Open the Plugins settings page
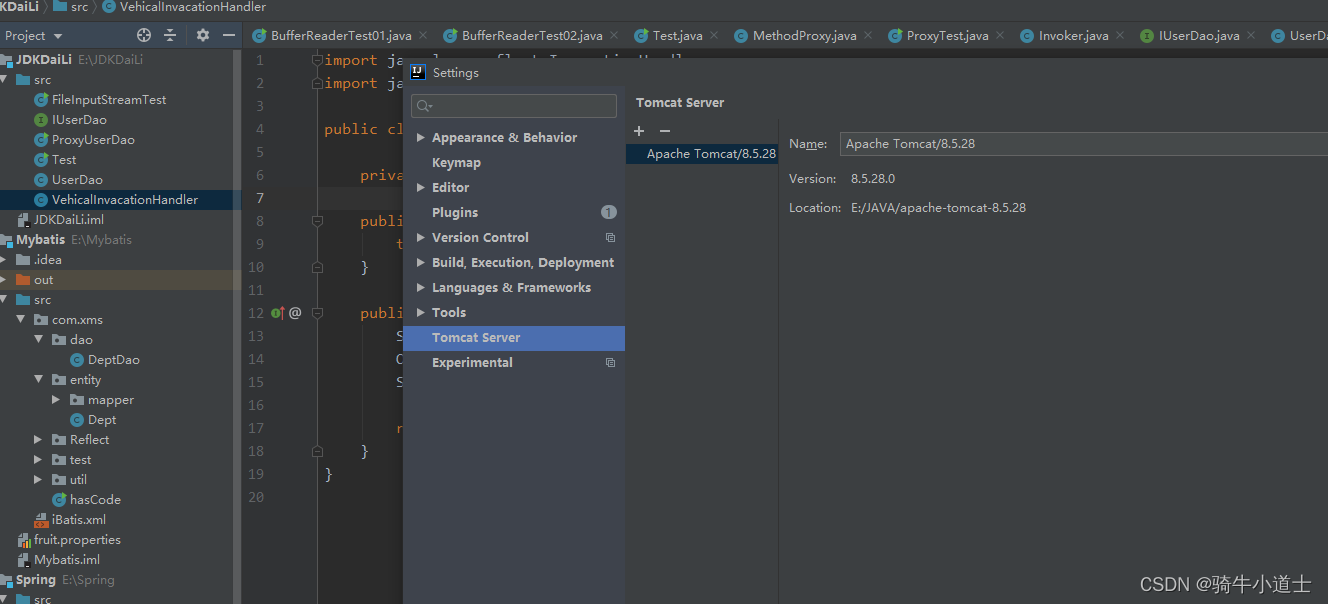The width and height of the screenshot is (1328, 604). click(x=455, y=213)
